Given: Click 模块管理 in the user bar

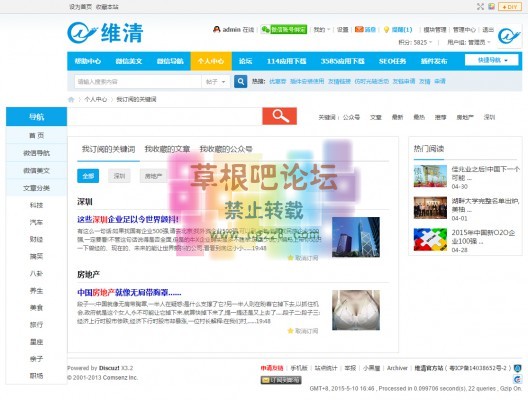Looking at the screenshot, I should click(435, 30).
